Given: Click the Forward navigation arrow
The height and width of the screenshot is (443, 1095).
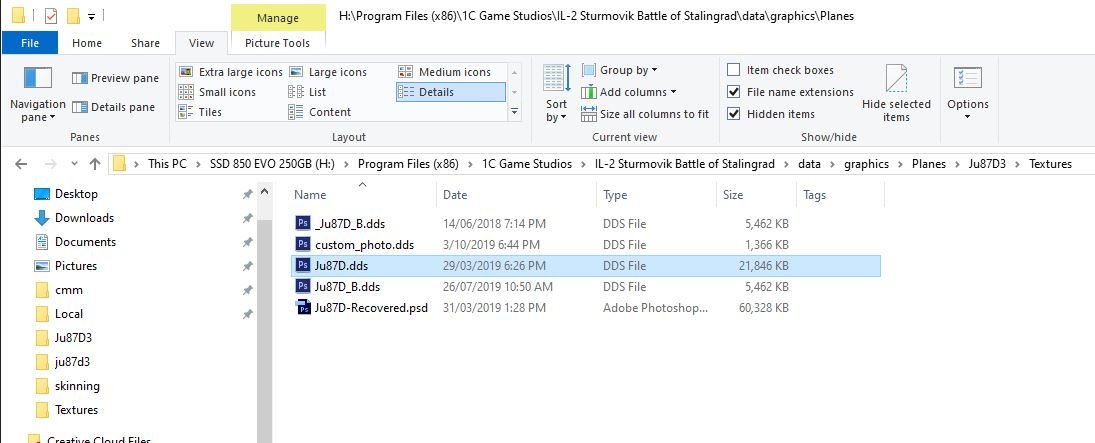Looking at the screenshot, I should [50, 164].
